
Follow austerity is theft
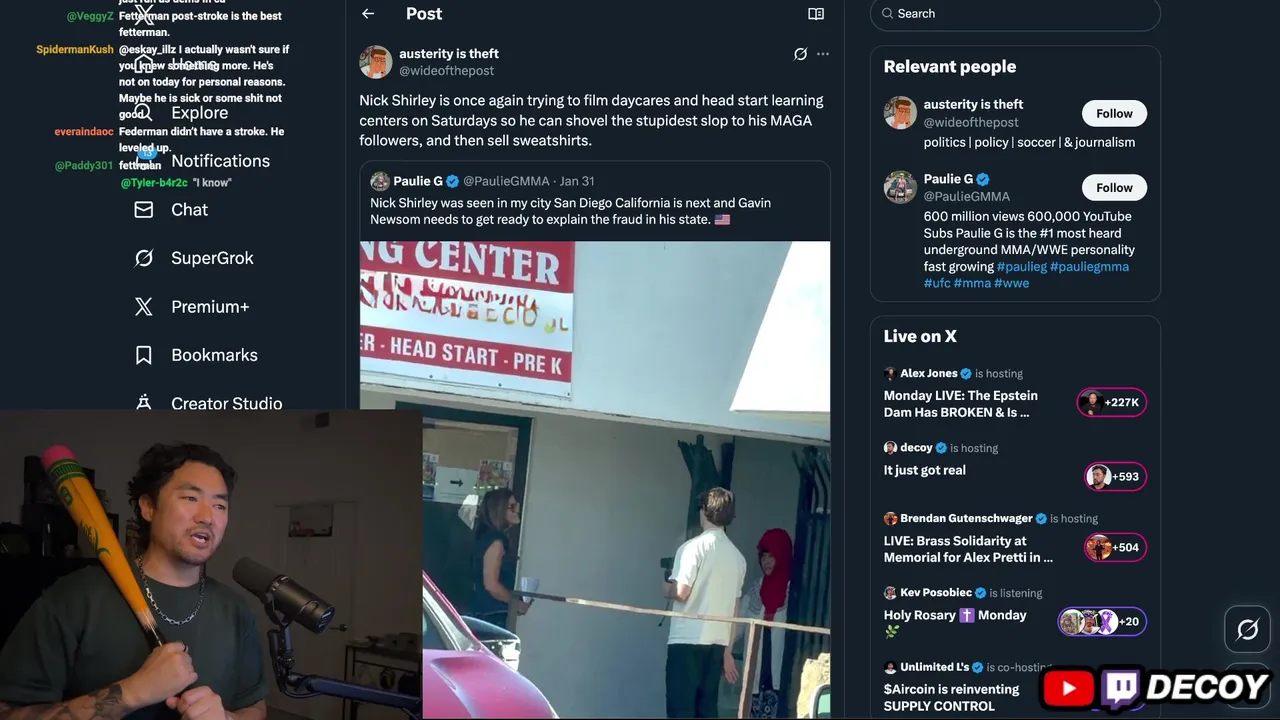pyautogui.click(x=1114, y=113)
